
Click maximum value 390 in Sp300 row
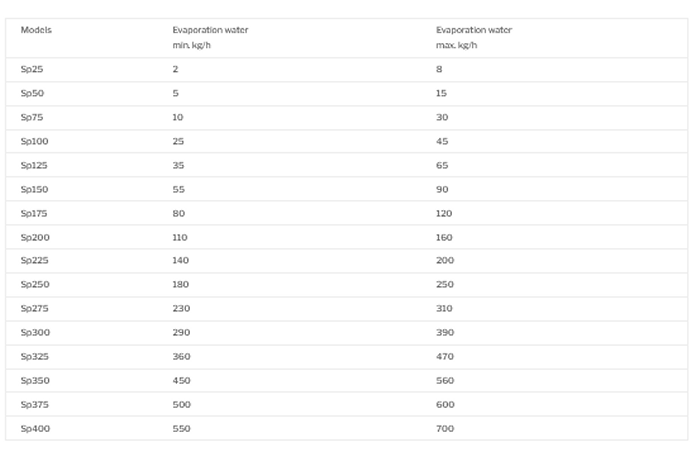(444, 332)
